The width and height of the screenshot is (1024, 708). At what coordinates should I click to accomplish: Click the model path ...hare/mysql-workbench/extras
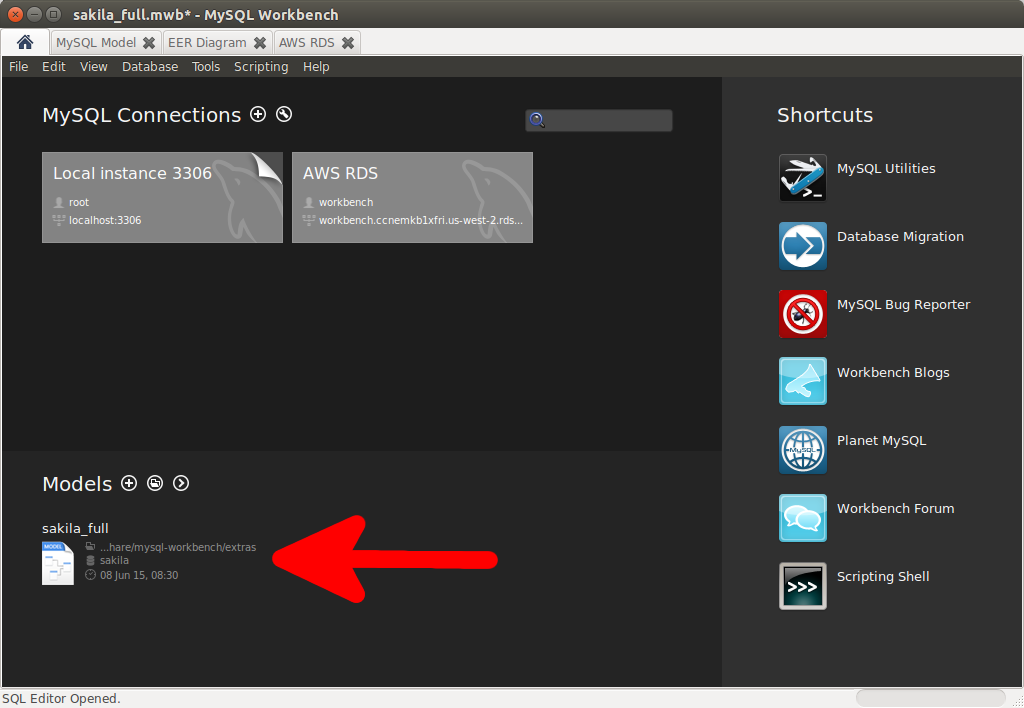[178, 547]
